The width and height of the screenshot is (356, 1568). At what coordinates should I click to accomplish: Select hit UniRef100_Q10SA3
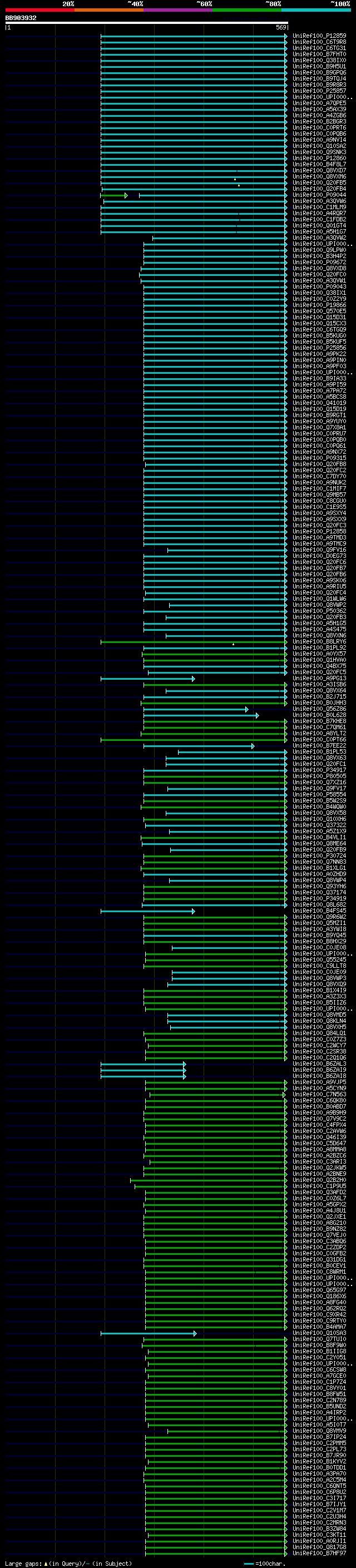pyautogui.click(x=319, y=1332)
